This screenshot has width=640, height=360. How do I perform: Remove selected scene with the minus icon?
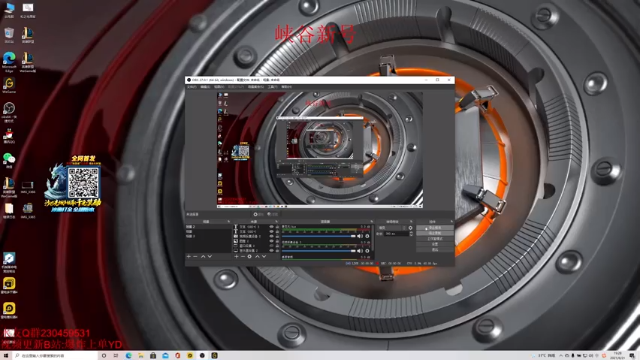click(195, 256)
